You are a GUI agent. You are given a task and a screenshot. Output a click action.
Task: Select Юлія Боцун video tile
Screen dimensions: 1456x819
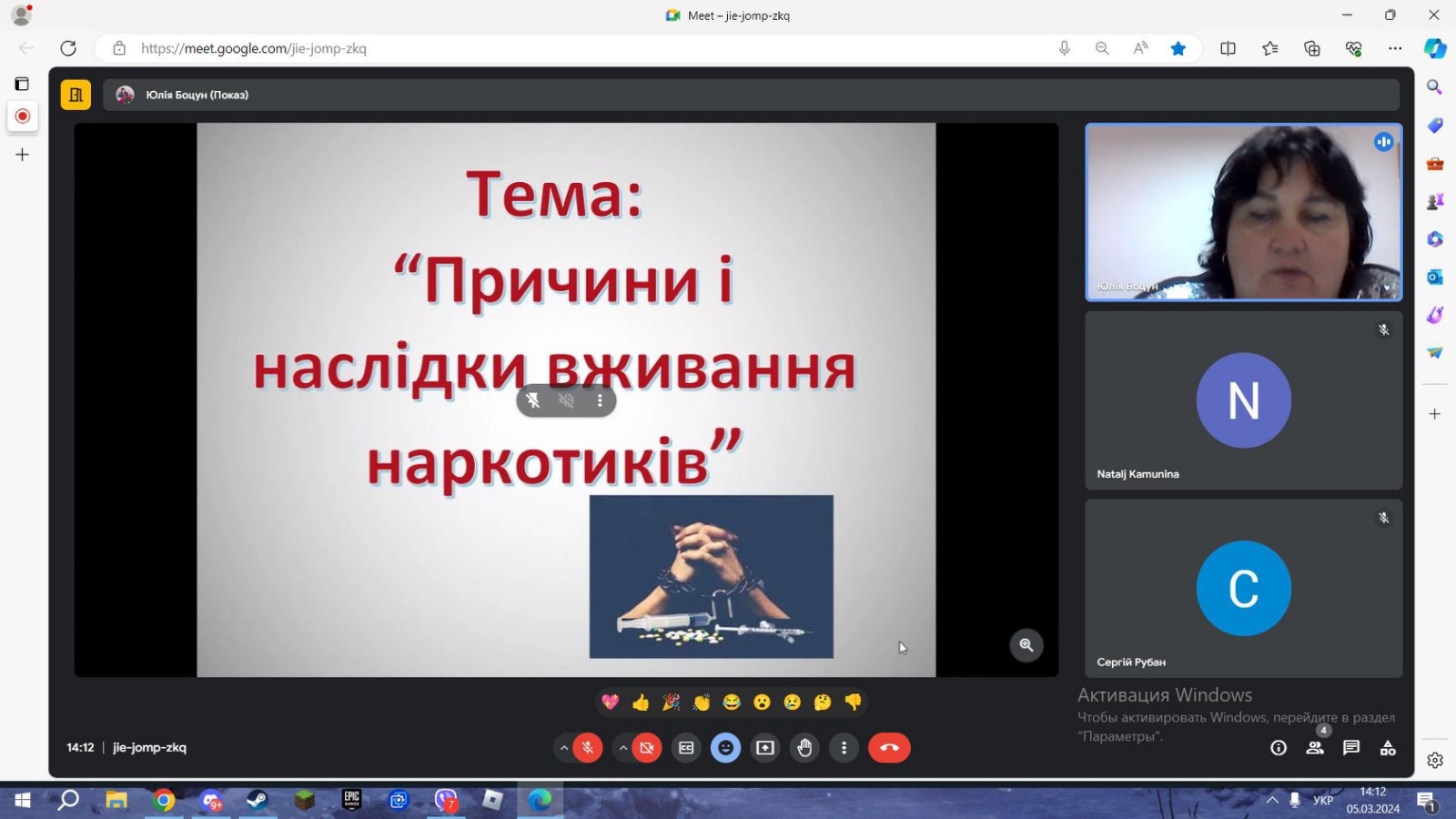pos(1243,212)
